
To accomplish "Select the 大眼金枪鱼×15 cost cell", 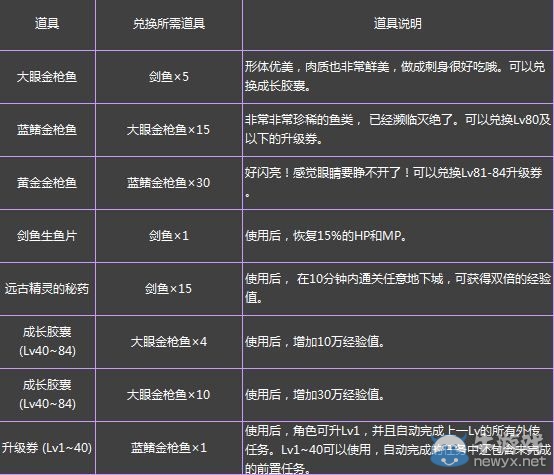I will (169, 130).
